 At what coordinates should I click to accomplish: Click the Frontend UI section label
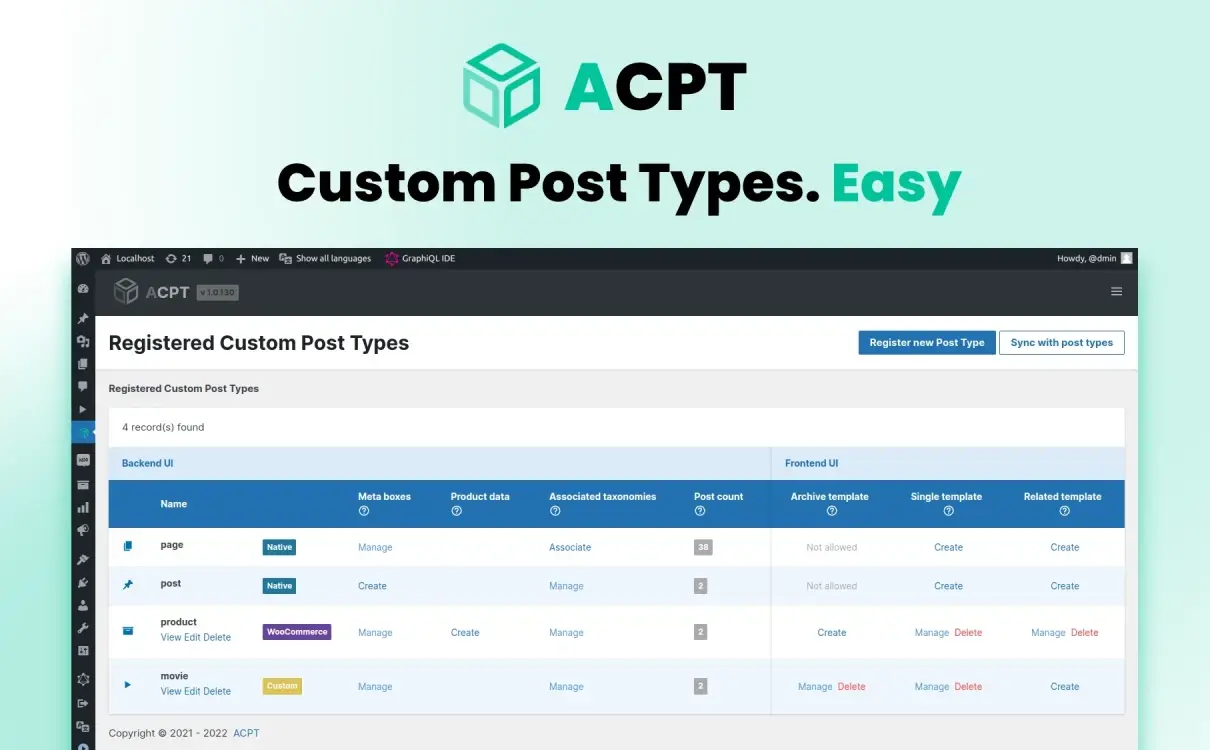point(811,463)
